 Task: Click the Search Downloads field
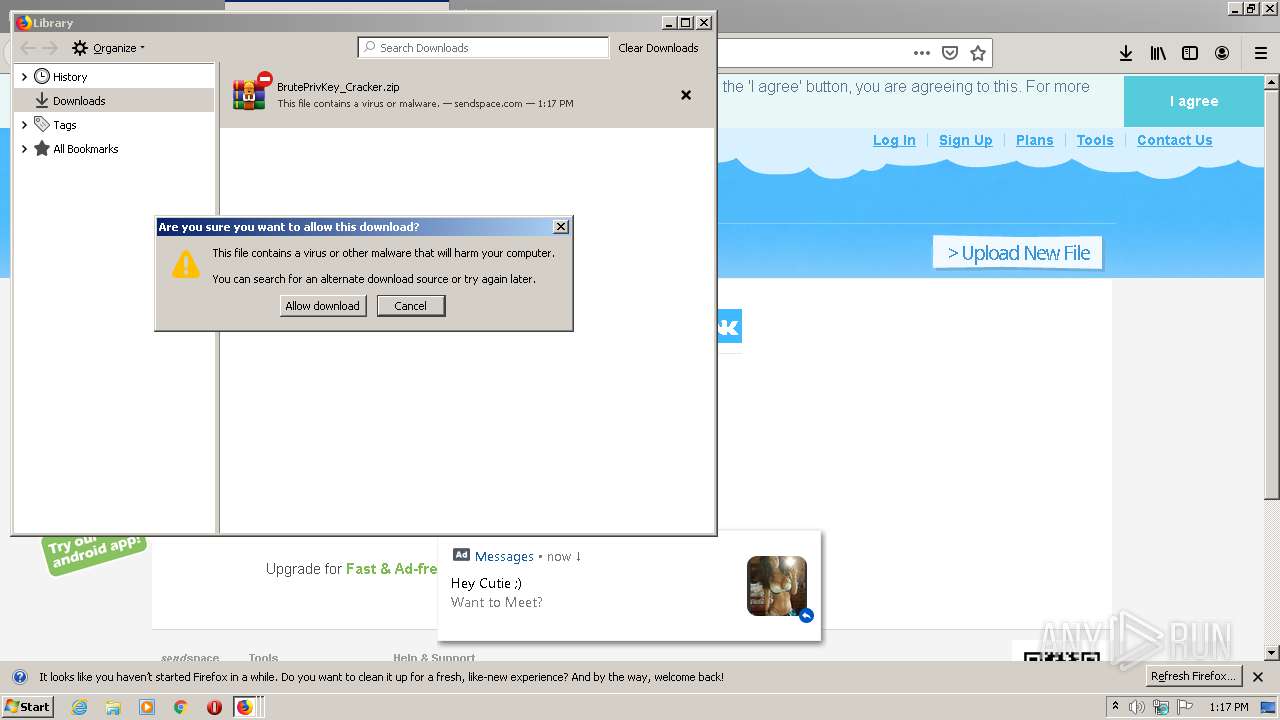click(483, 47)
